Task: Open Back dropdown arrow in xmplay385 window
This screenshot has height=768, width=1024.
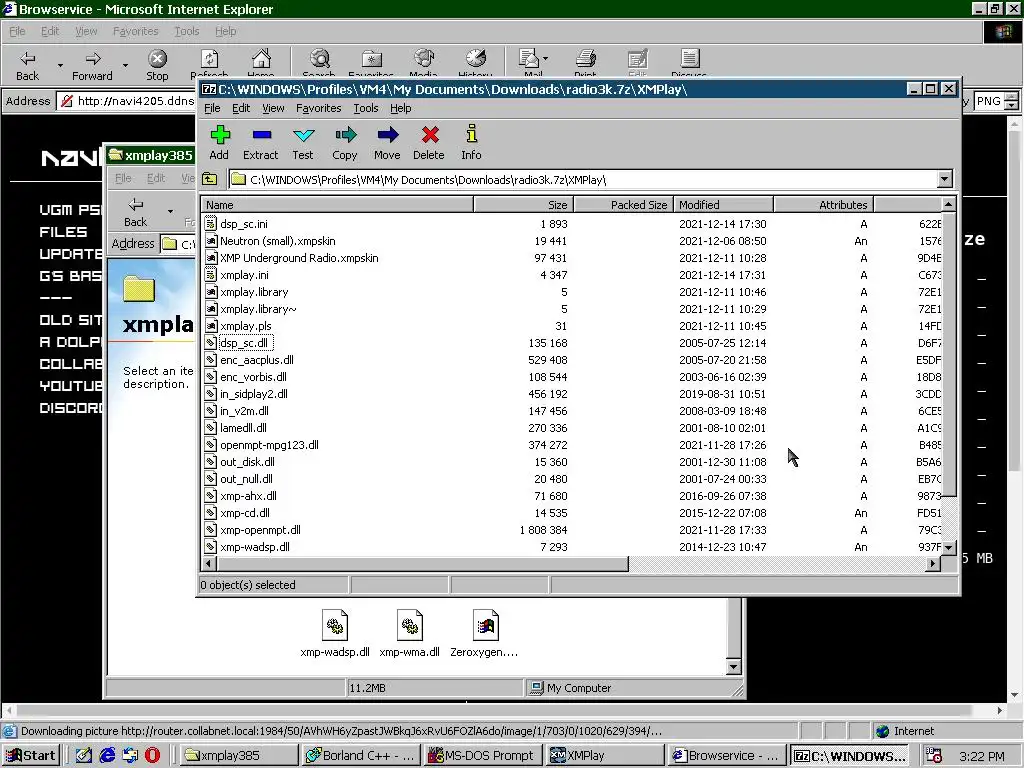Action: click(x=170, y=211)
